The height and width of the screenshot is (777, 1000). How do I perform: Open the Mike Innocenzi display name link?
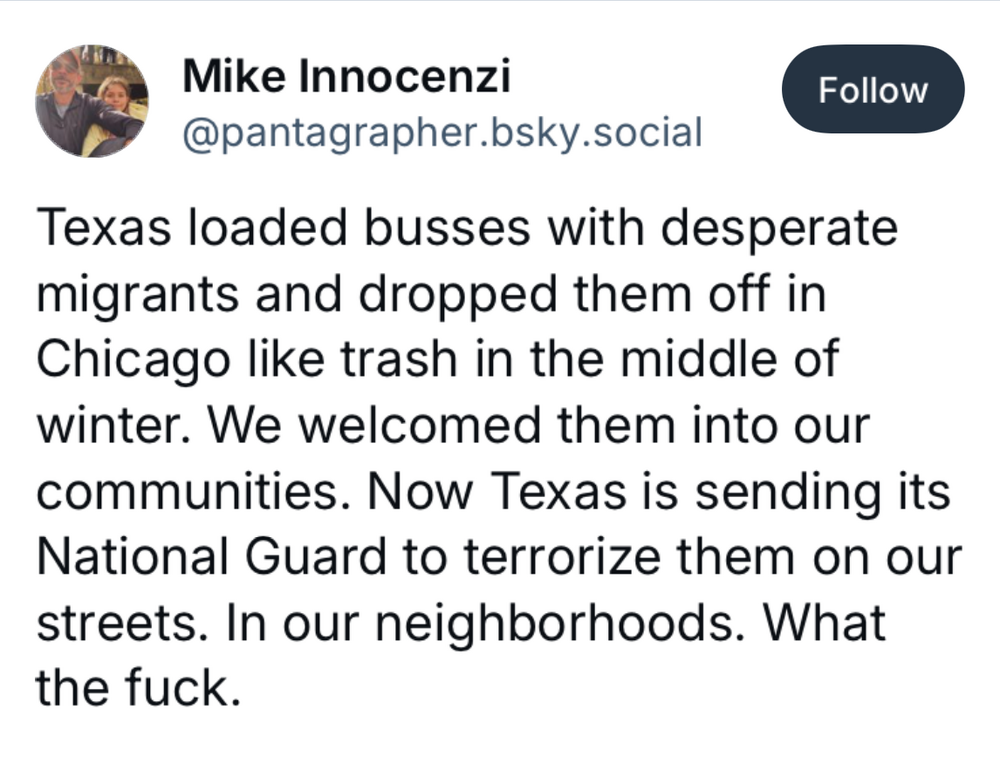point(346,77)
